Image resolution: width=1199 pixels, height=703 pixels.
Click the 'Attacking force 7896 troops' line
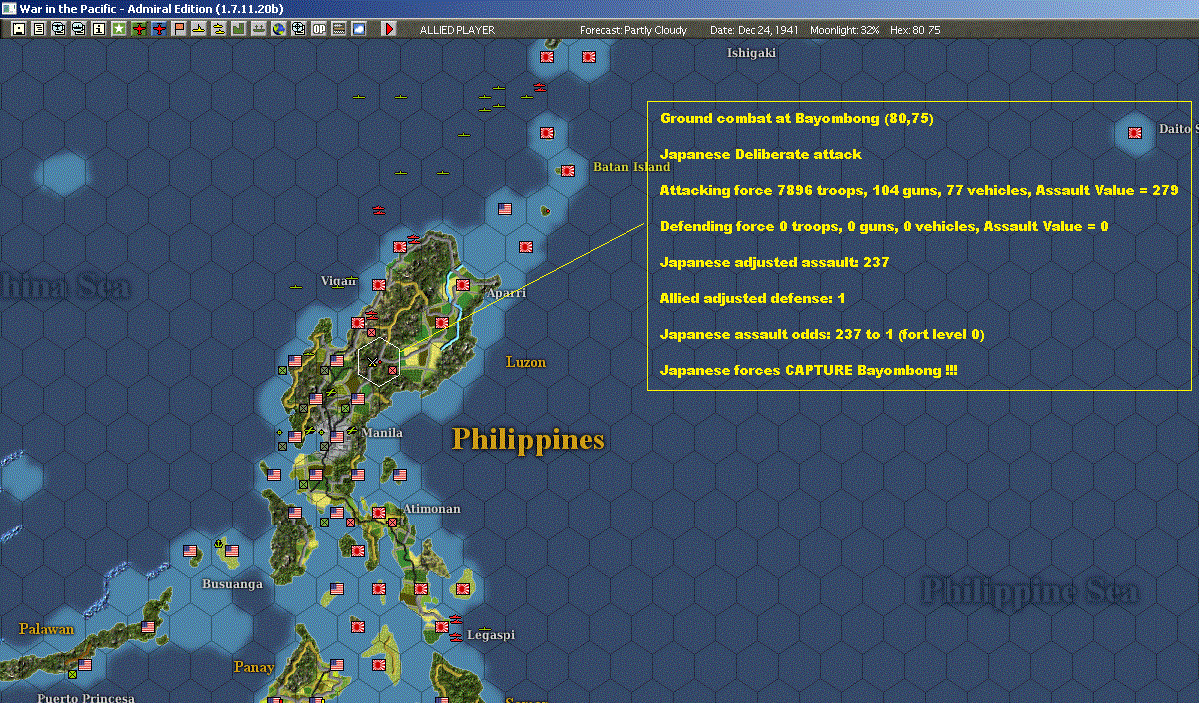tap(918, 190)
